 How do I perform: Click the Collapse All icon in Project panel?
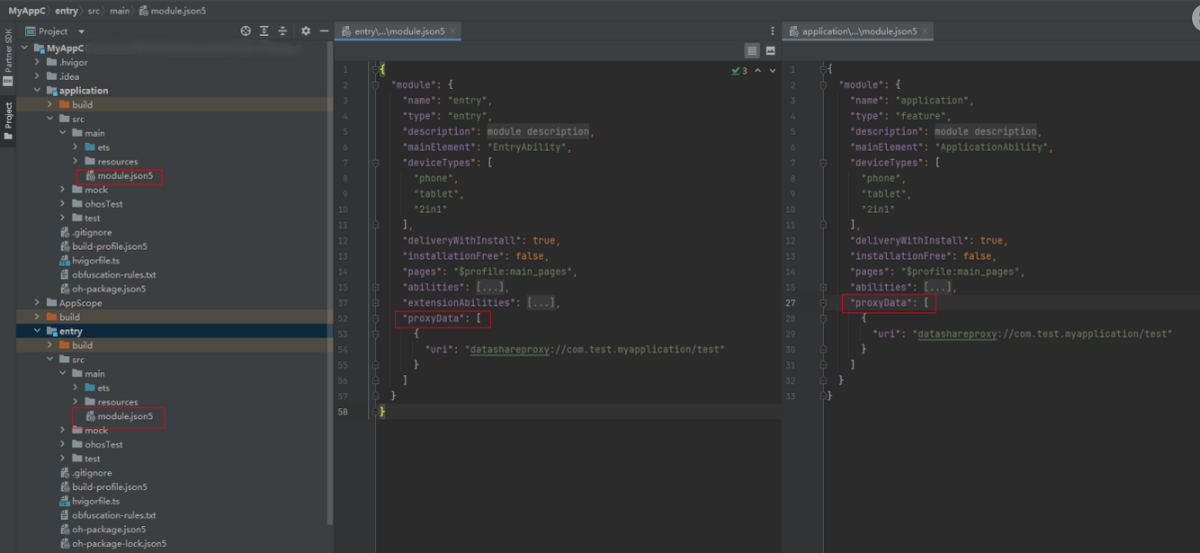tap(283, 31)
